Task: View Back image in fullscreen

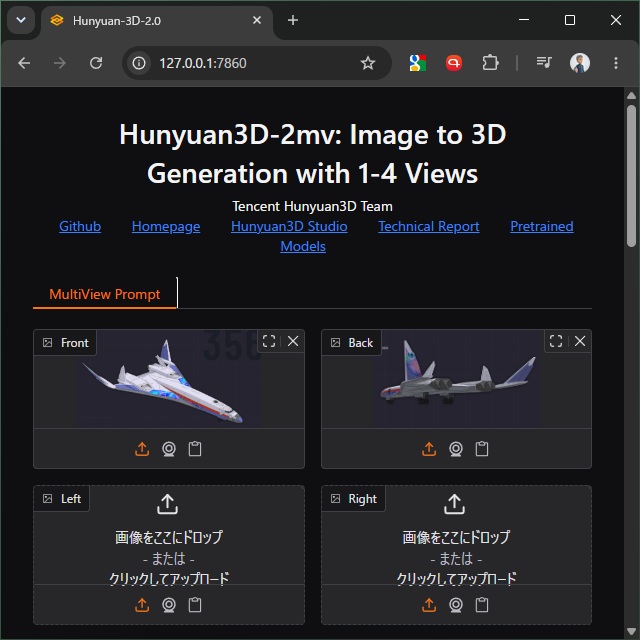Action: point(556,341)
